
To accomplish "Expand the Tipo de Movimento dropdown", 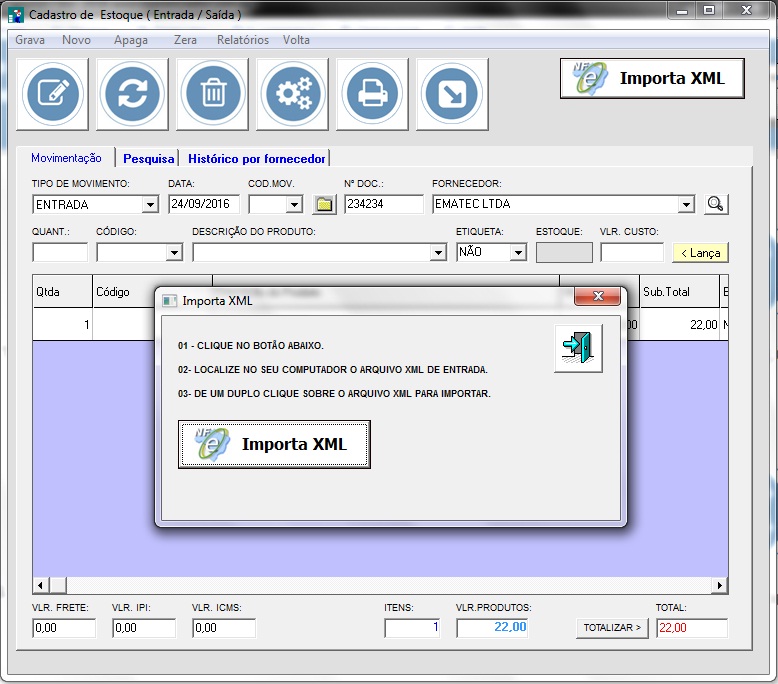I will click(x=150, y=205).
